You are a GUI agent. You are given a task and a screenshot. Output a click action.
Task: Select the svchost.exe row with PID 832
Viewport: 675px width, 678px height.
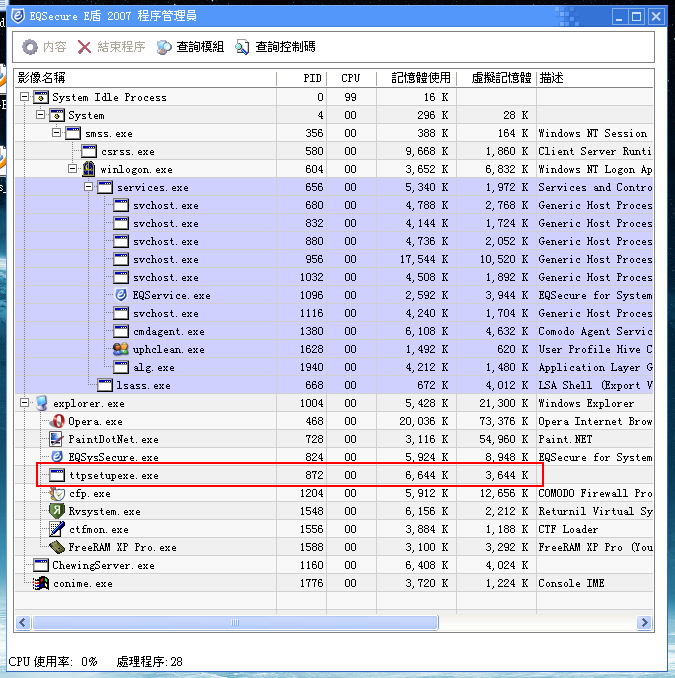[334, 223]
